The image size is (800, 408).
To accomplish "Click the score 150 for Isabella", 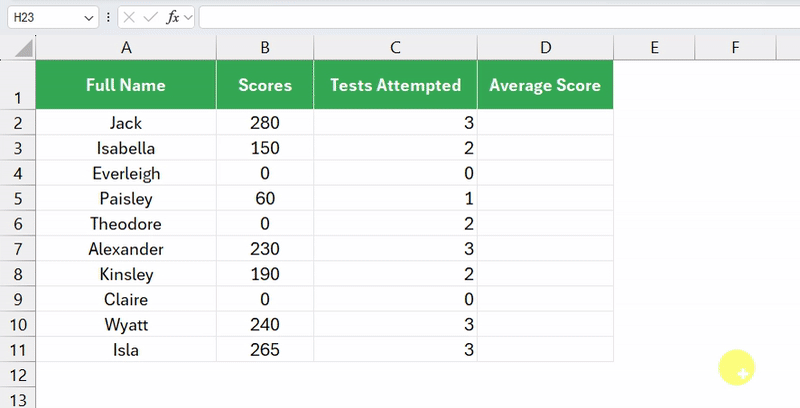I will (265, 148).
